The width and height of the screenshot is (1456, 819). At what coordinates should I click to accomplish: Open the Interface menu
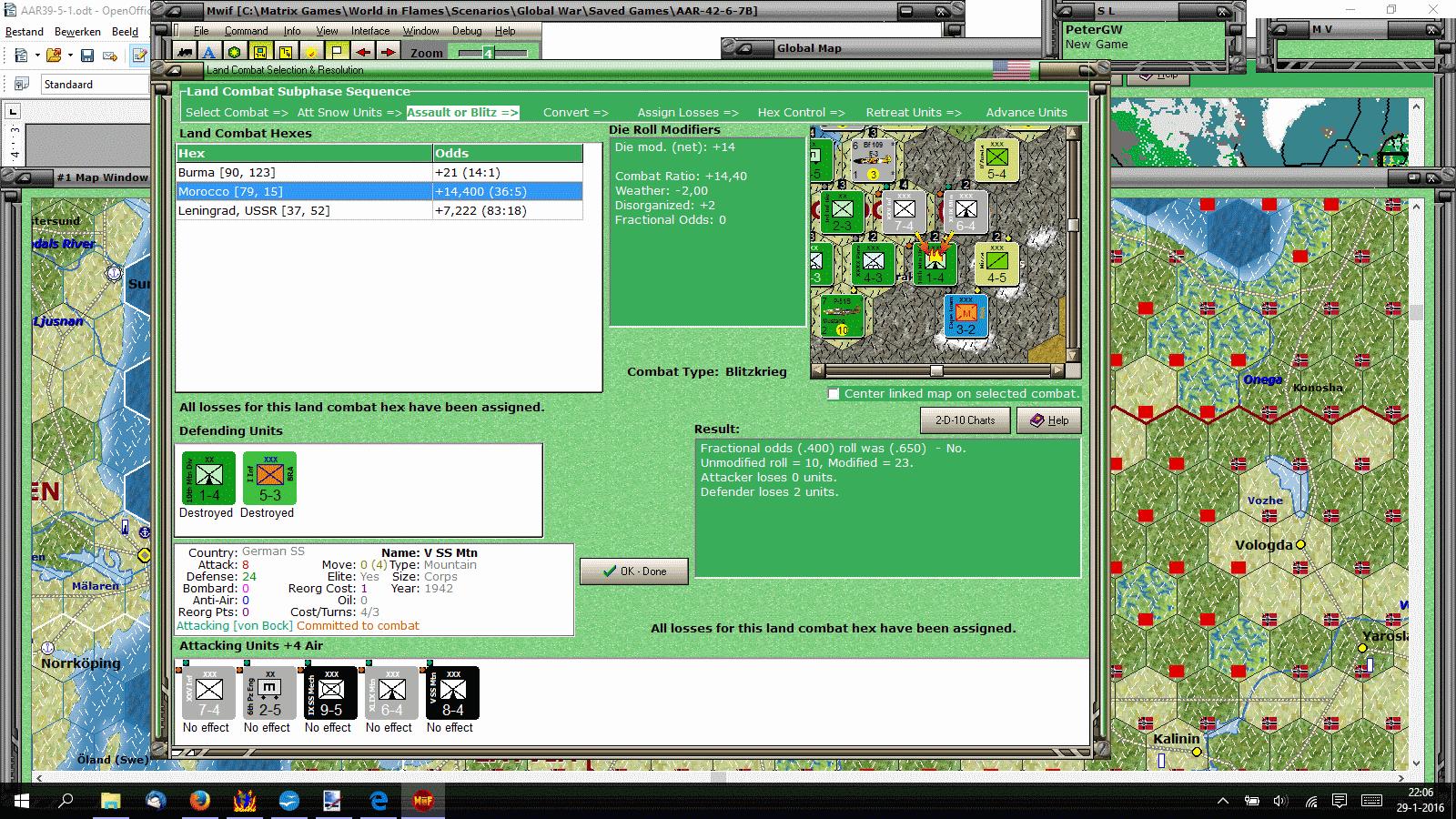coord(370,31)
